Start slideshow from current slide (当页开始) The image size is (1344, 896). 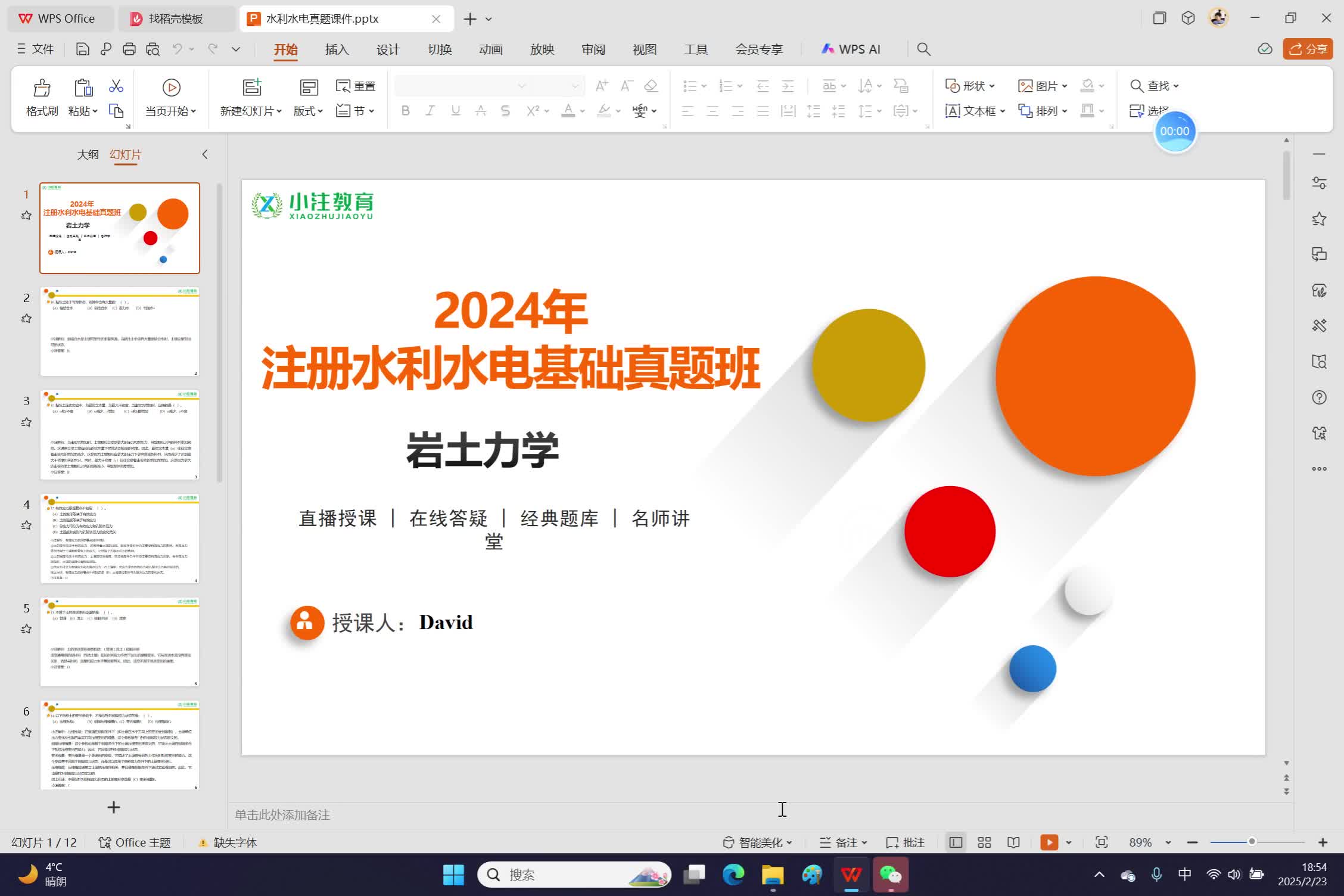coord(171,88)
